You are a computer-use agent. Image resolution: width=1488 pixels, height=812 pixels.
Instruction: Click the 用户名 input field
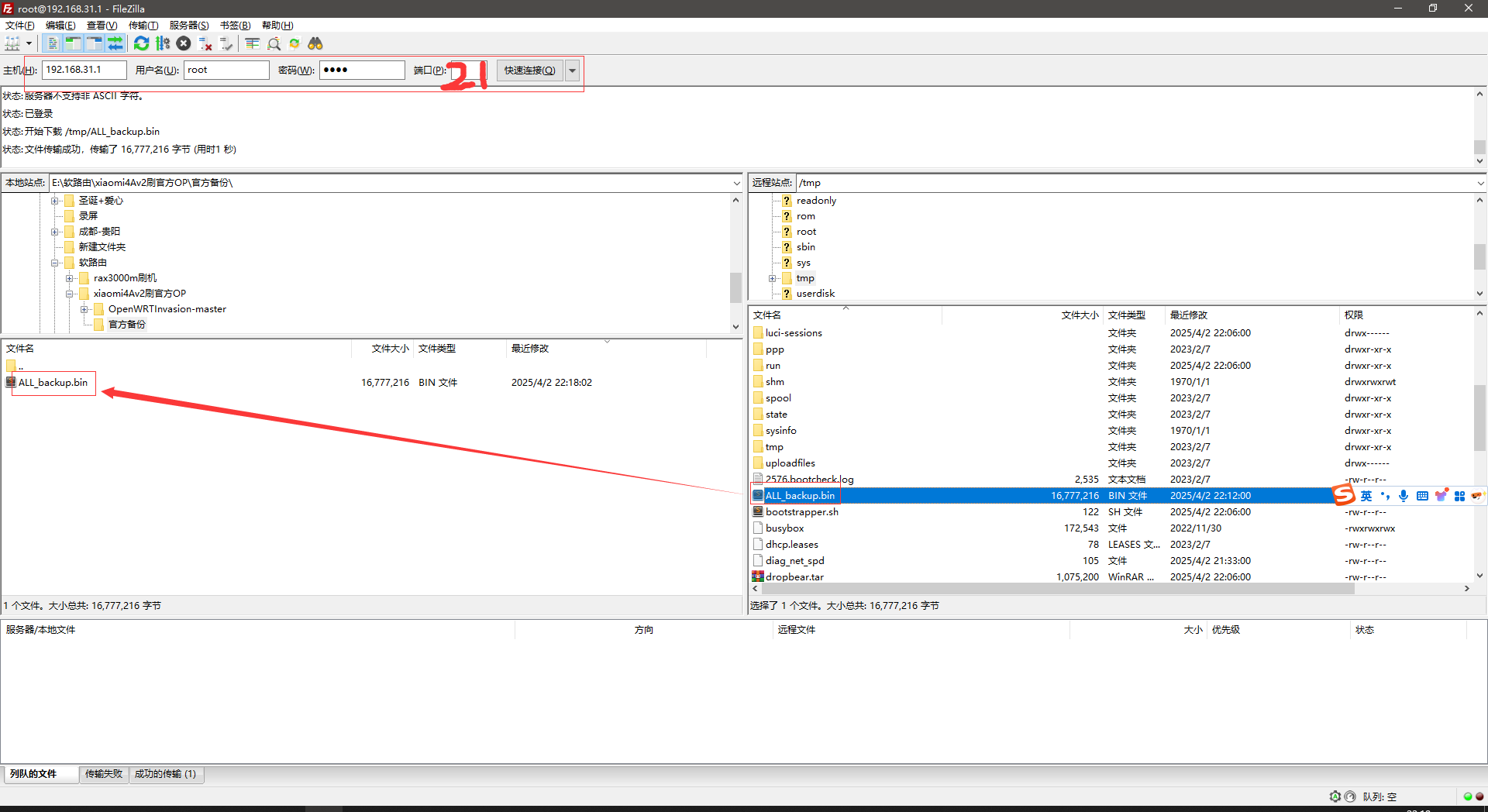(x=226, y=70)
